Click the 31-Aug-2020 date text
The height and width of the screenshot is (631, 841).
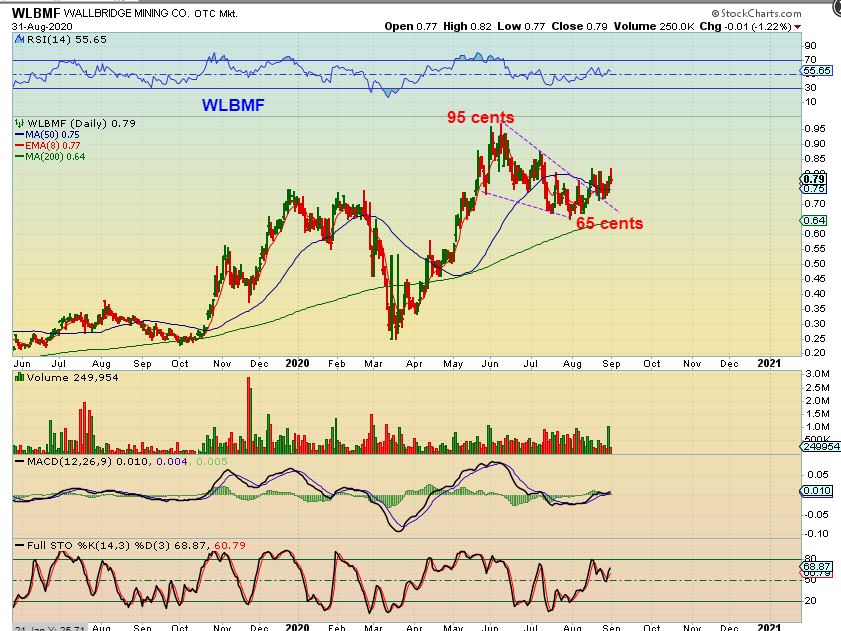pos(42,26)
